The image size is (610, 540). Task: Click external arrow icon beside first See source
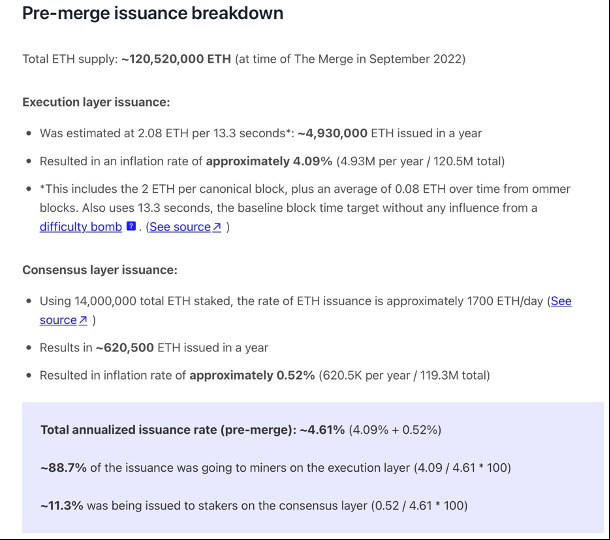tap(217, 226)
